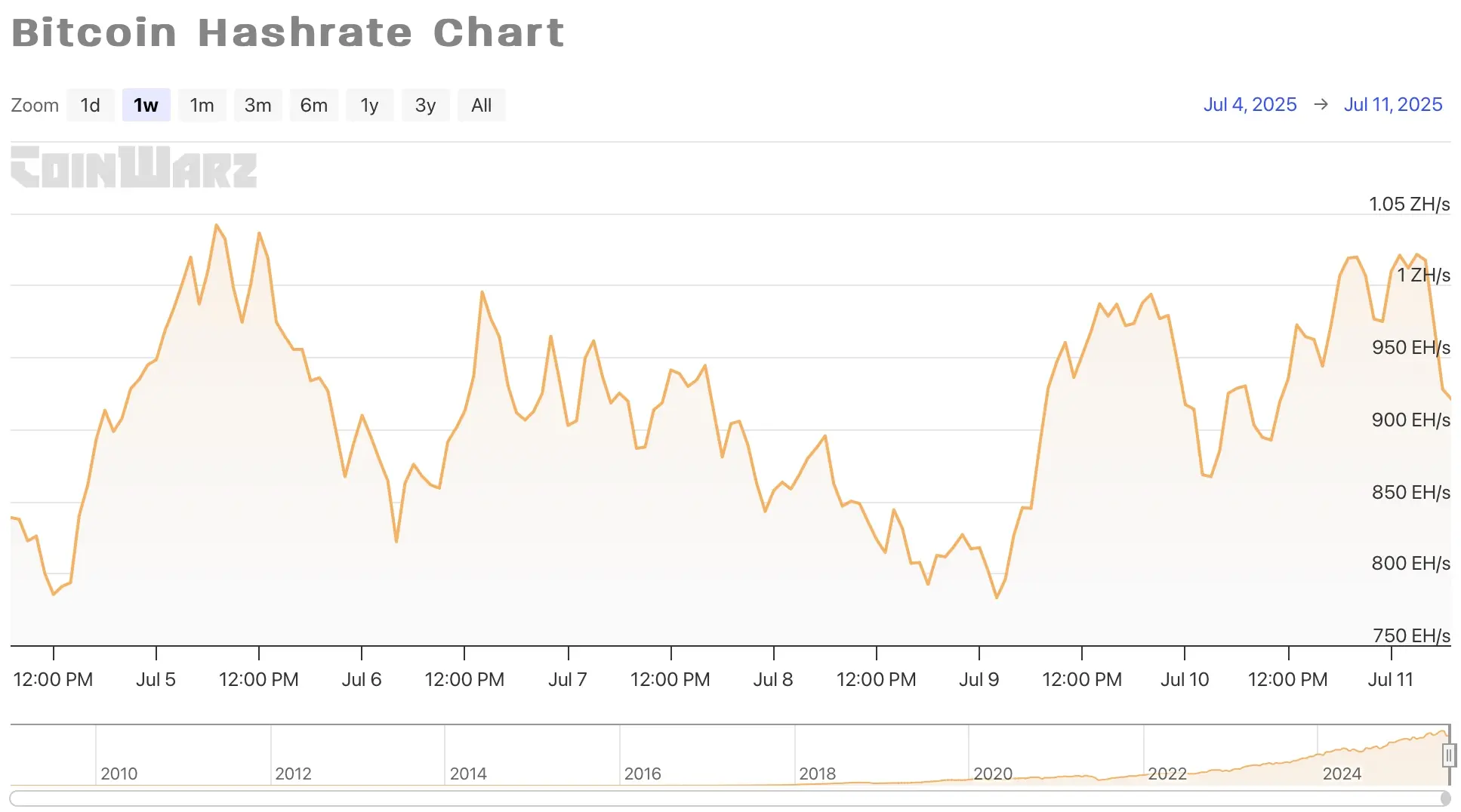The height and width of the screenshot is (812, 1461).
Task: Click the Jul 5 peak on hashrate line
Action: pos(217,225)
